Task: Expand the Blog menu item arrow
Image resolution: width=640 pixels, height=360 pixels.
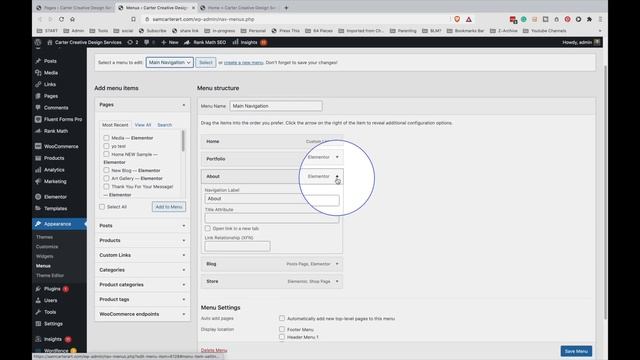Action: pos(337,264)
